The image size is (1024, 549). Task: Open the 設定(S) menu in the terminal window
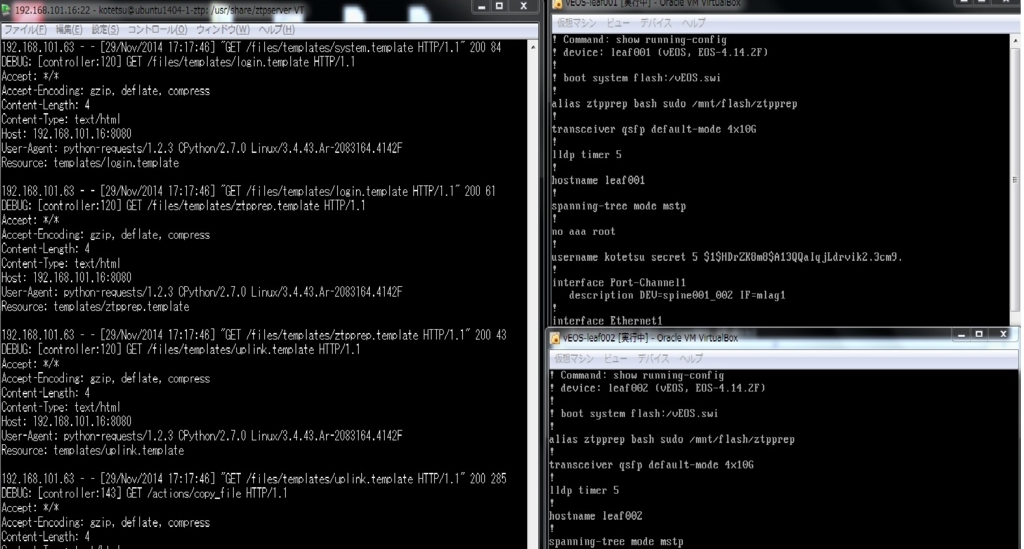pos(105,29)
